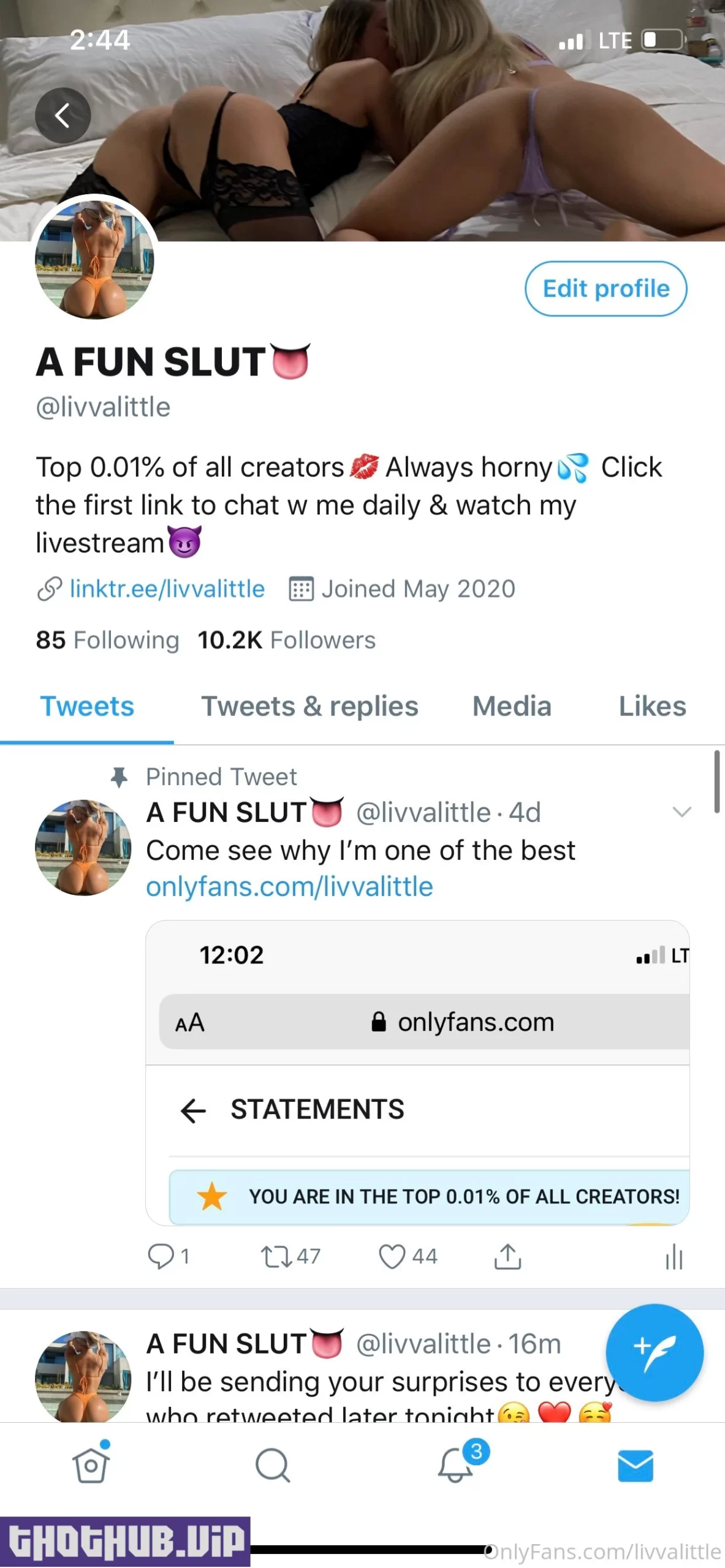Open the Search magnifier icon
This screenshot has width=725, height=1568.
click(272, 1465)
